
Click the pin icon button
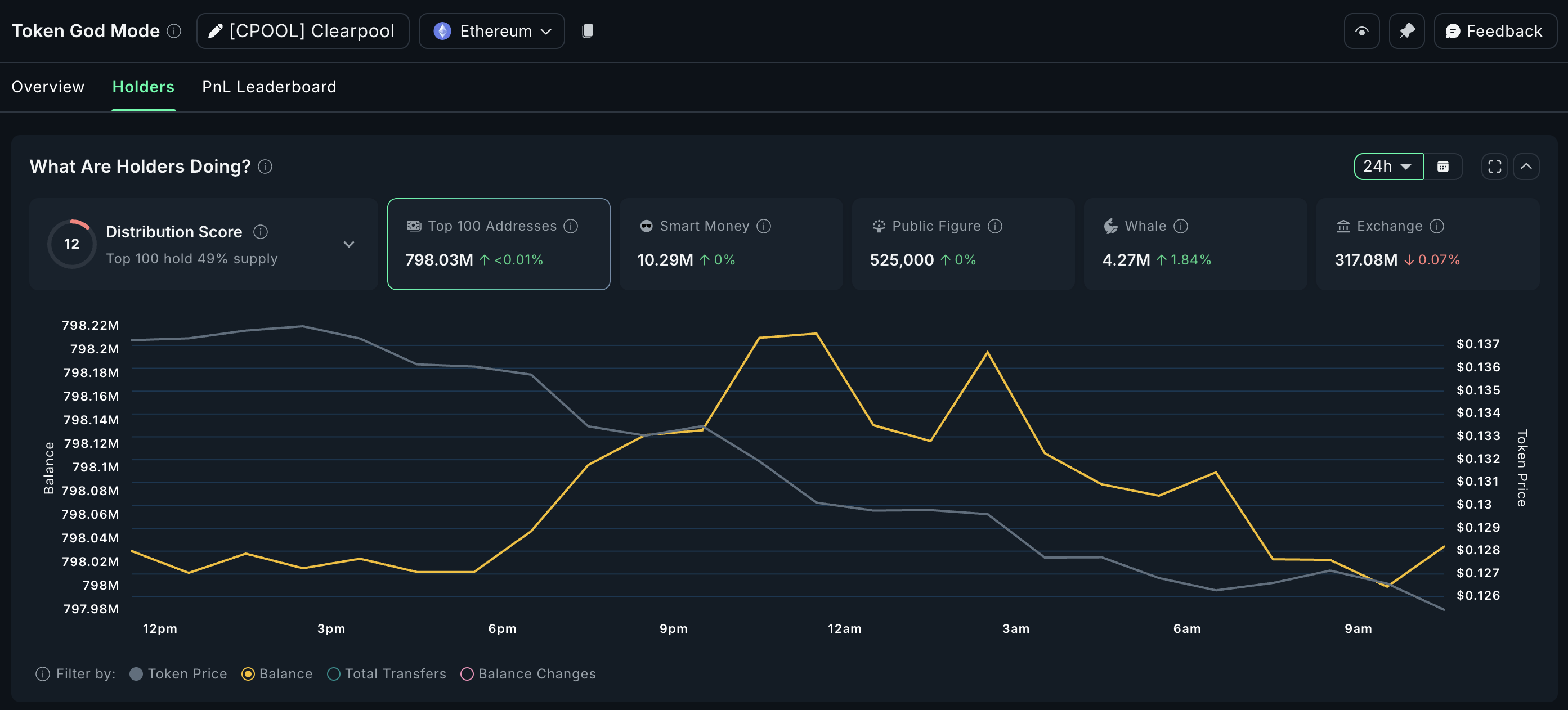[x=1406, y=31]
